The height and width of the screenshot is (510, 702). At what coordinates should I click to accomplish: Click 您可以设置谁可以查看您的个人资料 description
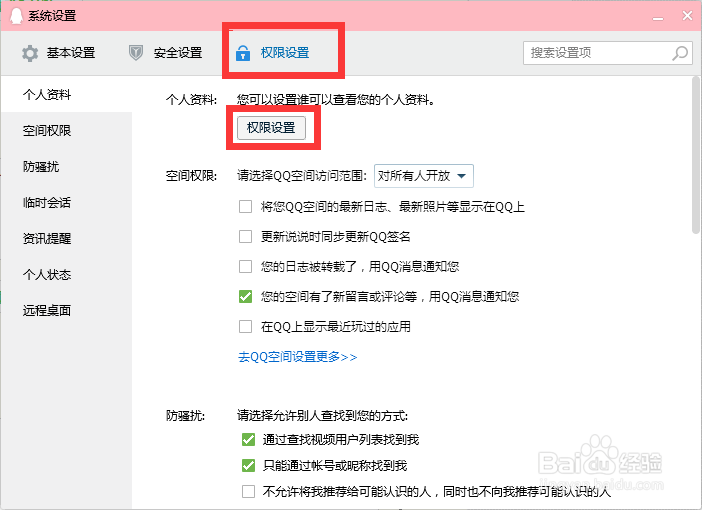click(x=336, y=99)
